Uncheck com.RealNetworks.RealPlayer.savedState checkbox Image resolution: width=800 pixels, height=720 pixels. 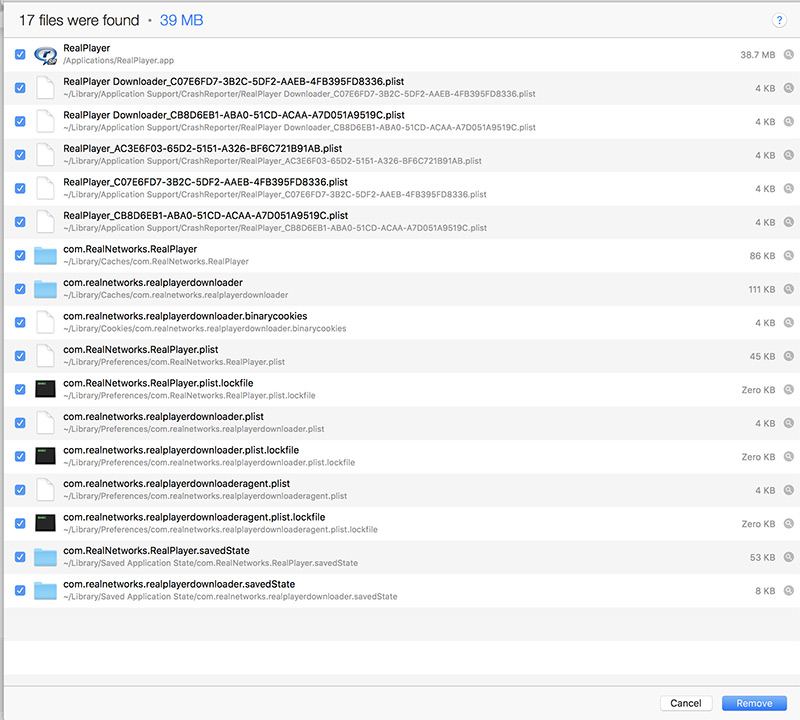(20, 557)
